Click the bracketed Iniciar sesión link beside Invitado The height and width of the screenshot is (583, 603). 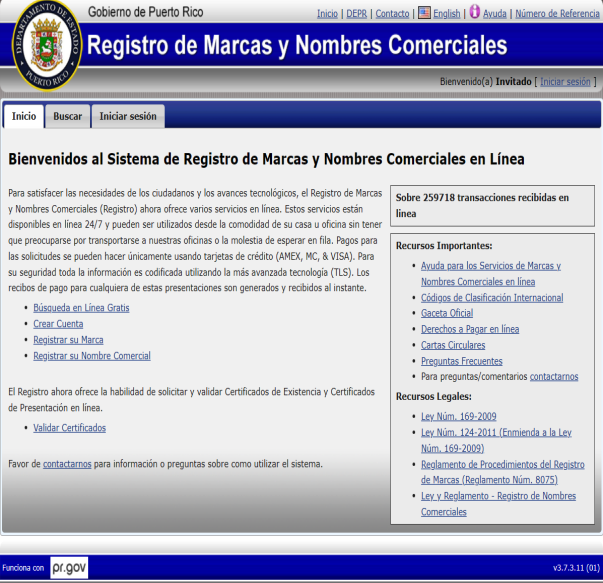(x=565, y=82)
